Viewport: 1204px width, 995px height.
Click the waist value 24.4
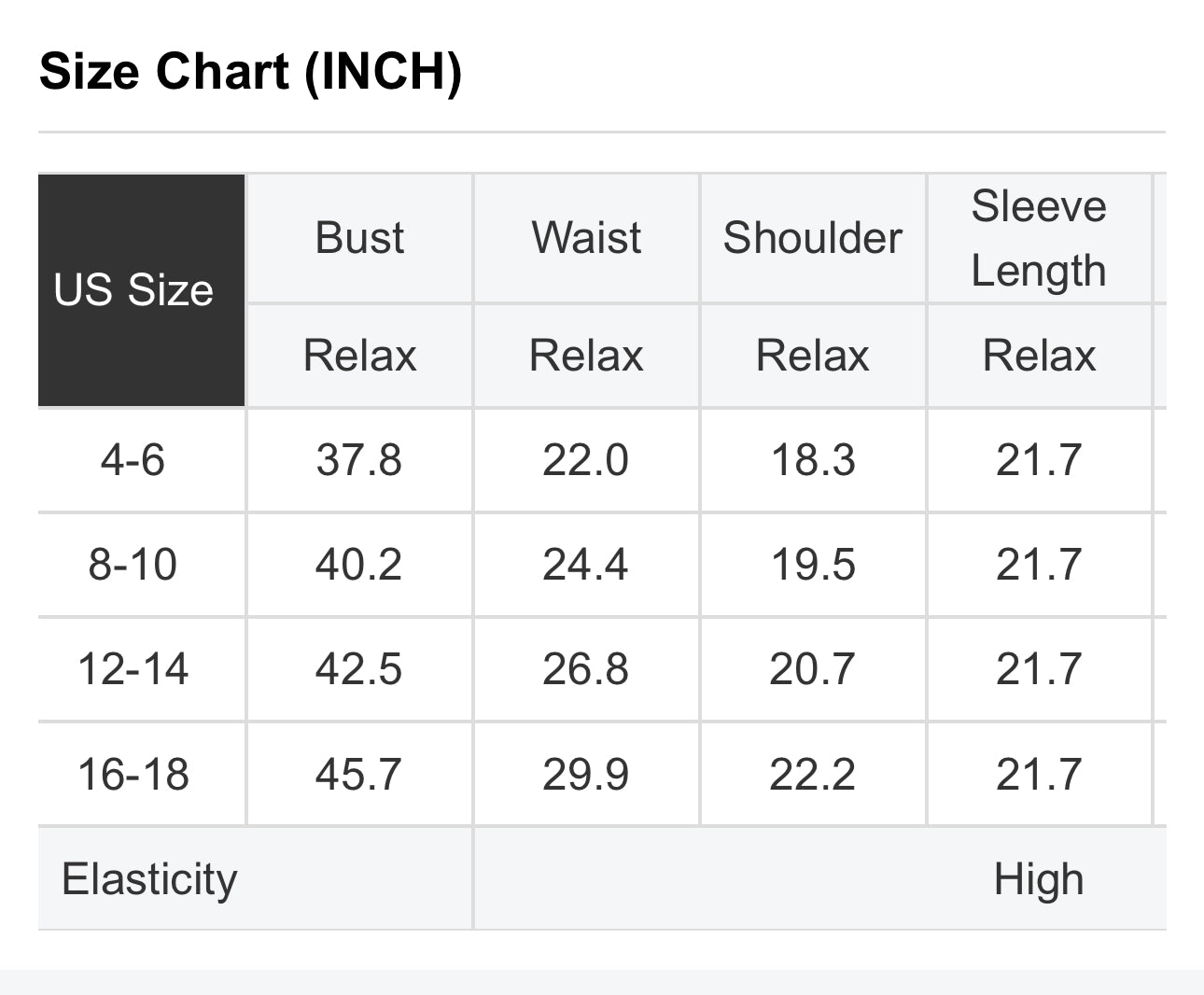[x=586, y=565]
